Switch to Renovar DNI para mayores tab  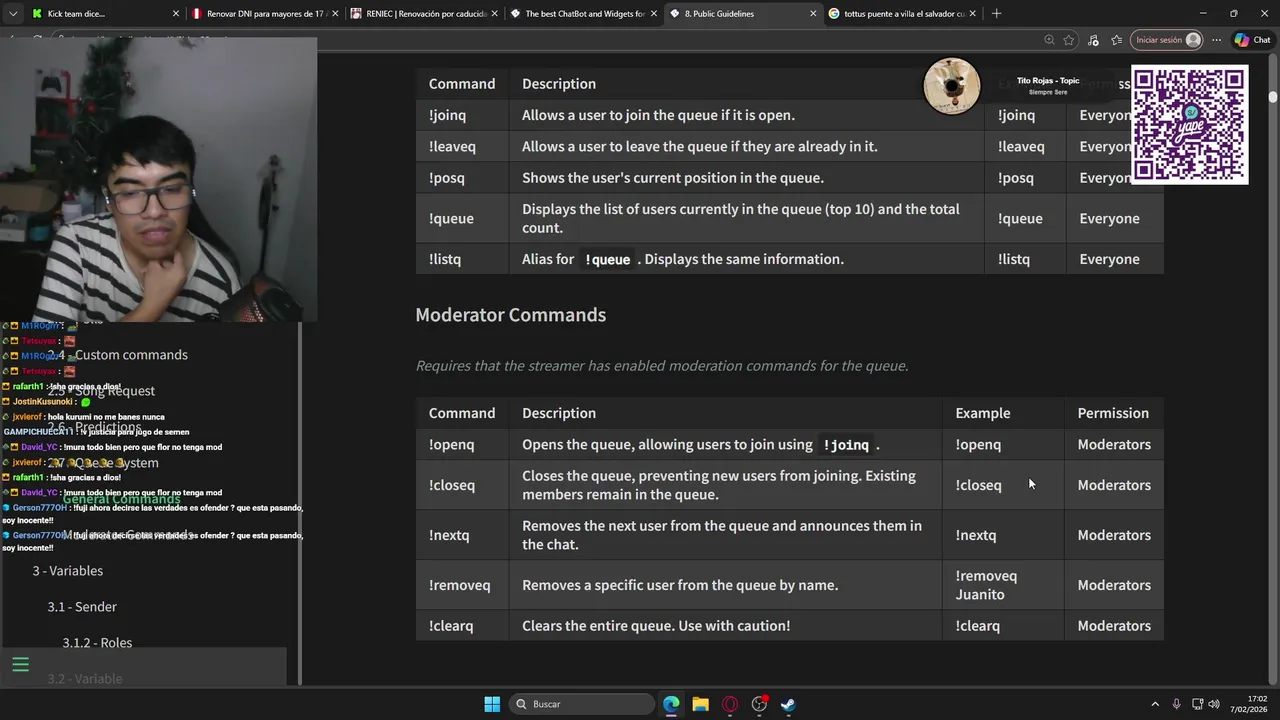[256, 14]
